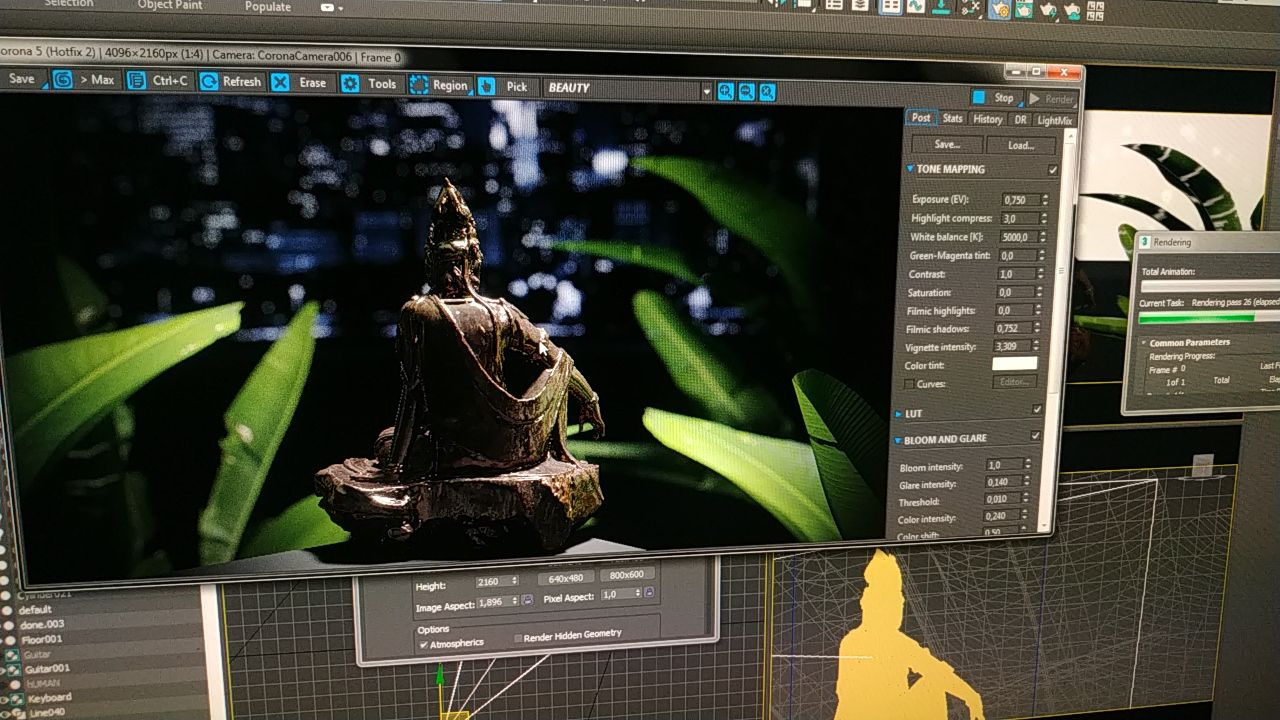Image resolution: width=1280 pixels, height=720 pixels.
Task: Enable the Curves checkbox
Action: click(x=908, y=384)
